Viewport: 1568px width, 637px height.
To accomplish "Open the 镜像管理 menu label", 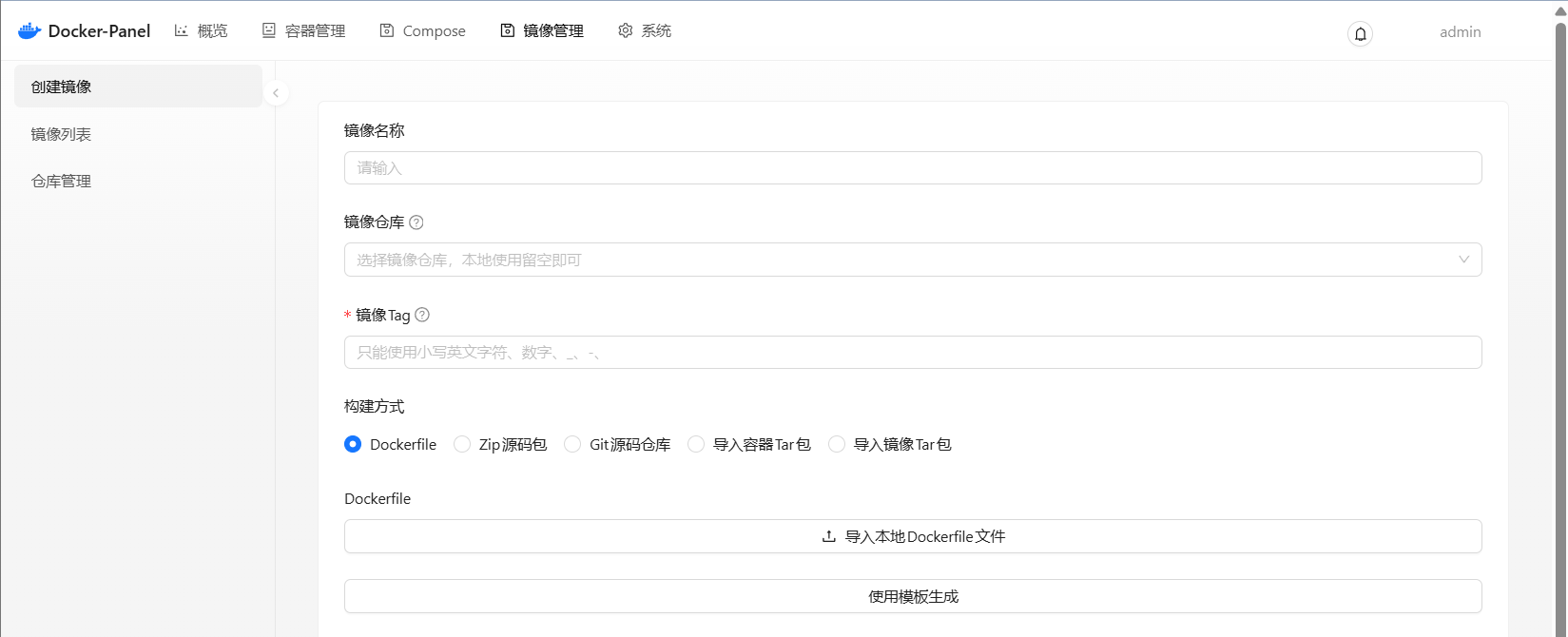I will 553,31.
